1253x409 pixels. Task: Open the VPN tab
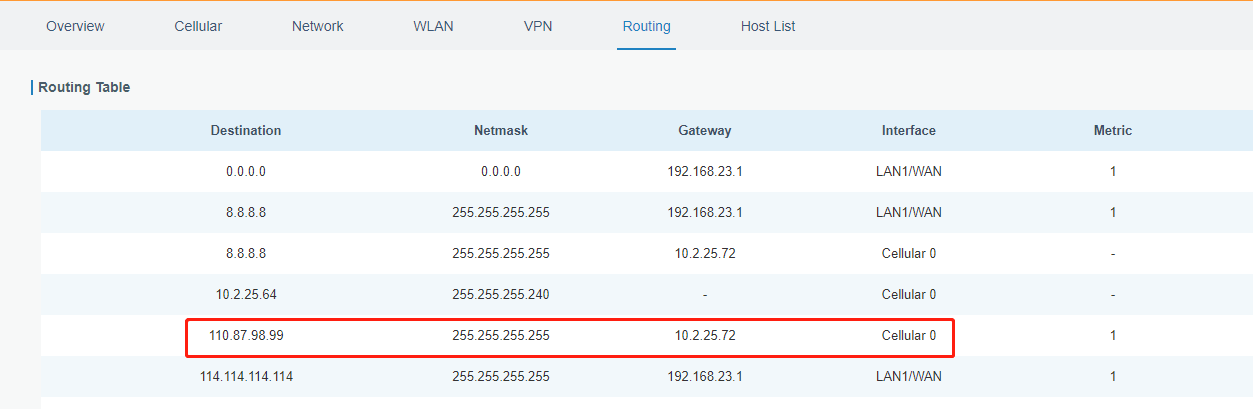coord(537,26)
